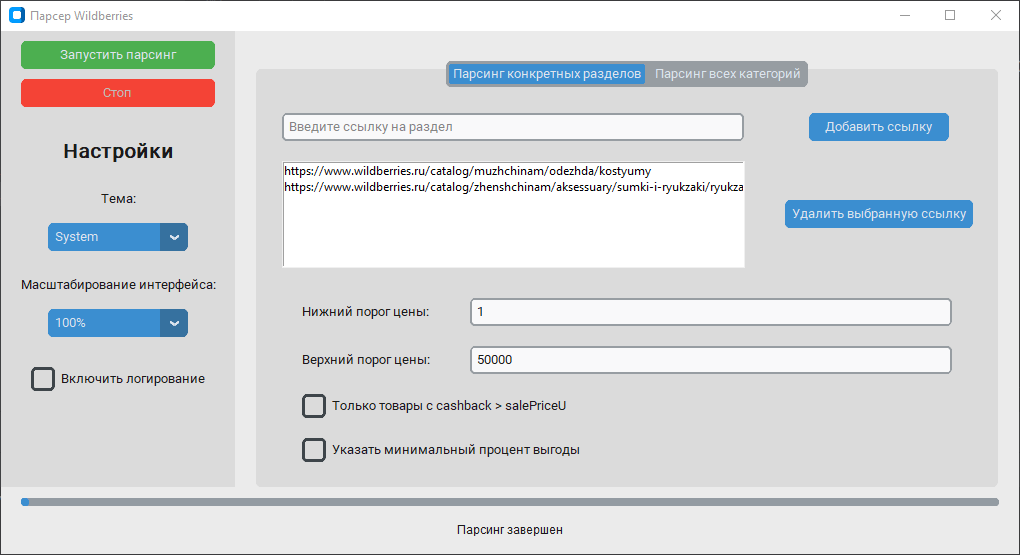The height and width of the screenshot is (555, 1020).
Task: Click the Парсер Wildberries app icon
Action: (x=16, y=16)
